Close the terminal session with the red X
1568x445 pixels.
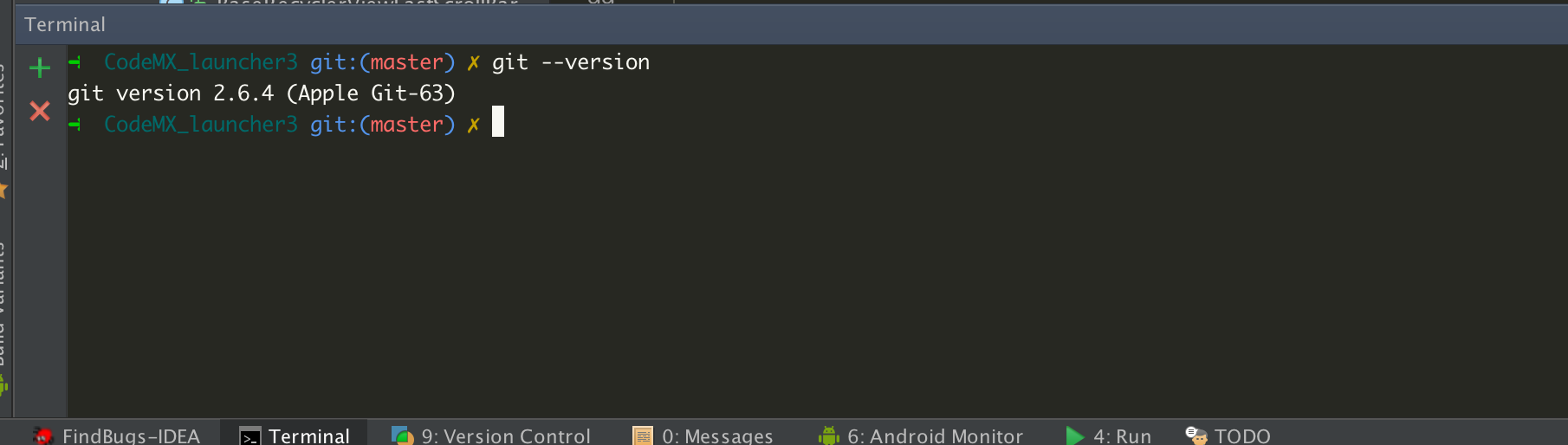click(x=40, y=111)
